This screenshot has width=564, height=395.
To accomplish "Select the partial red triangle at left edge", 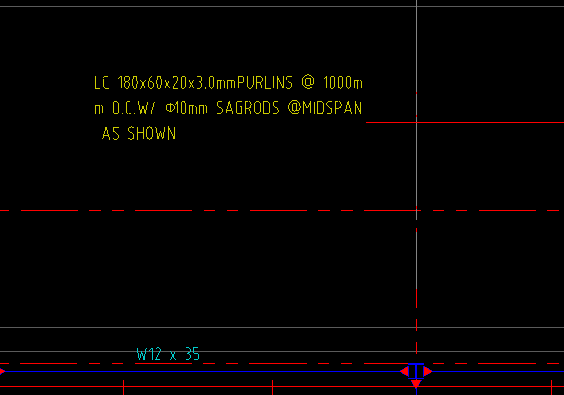I will click(x=2, y=371).
